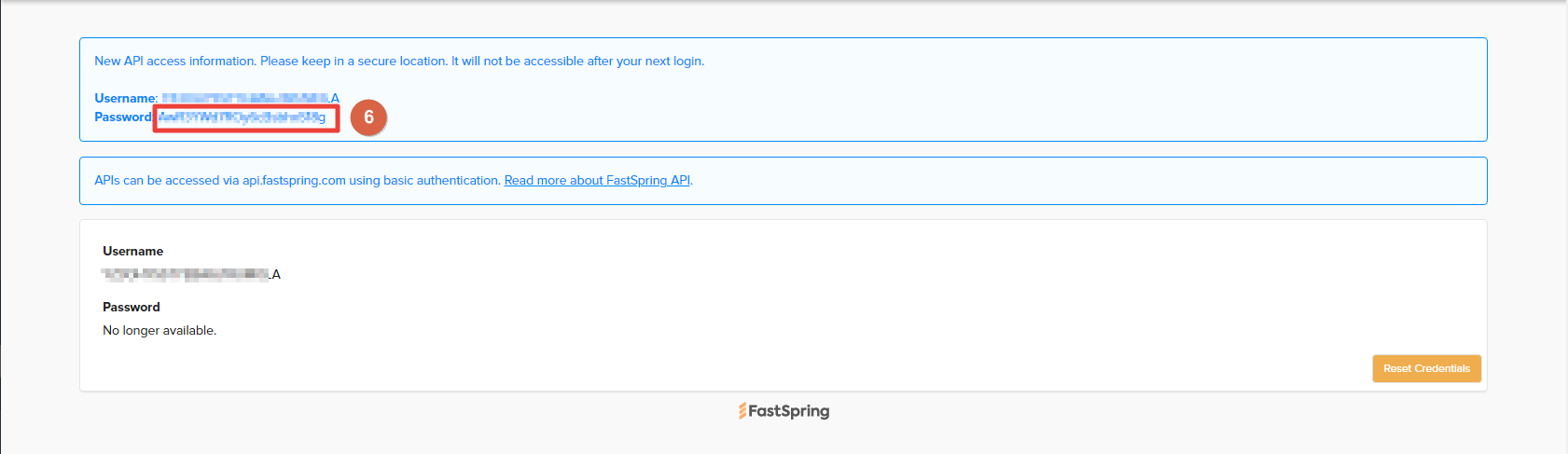Screen dimensions: 1568x454
Task: Click the 'not be accessible after your next login' text
Action: click(593, 61)
